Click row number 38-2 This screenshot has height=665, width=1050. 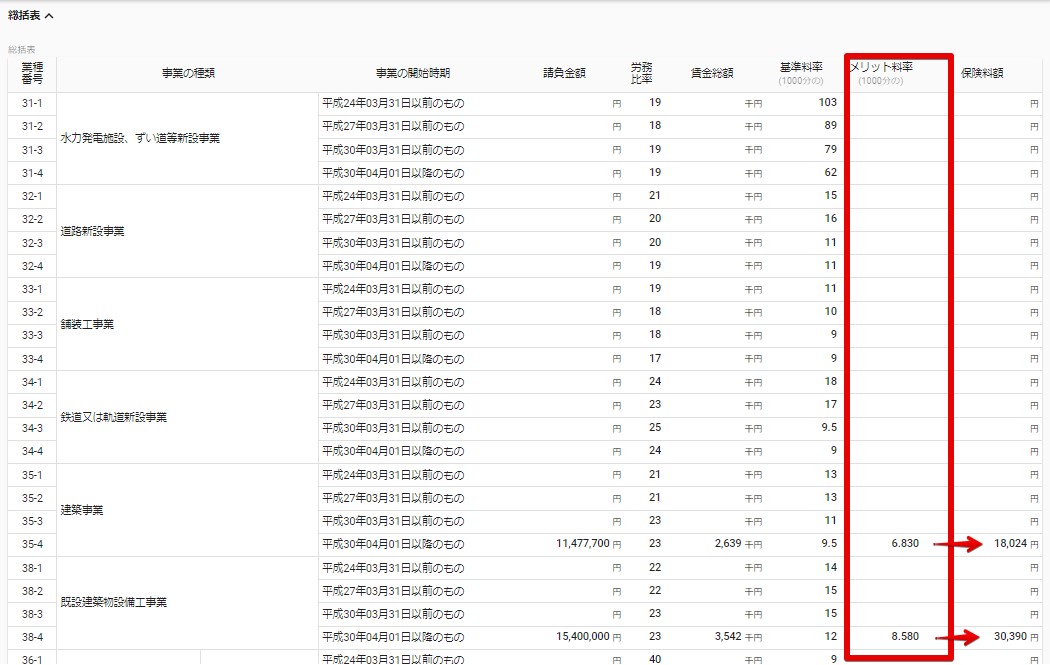click(32, 591)
